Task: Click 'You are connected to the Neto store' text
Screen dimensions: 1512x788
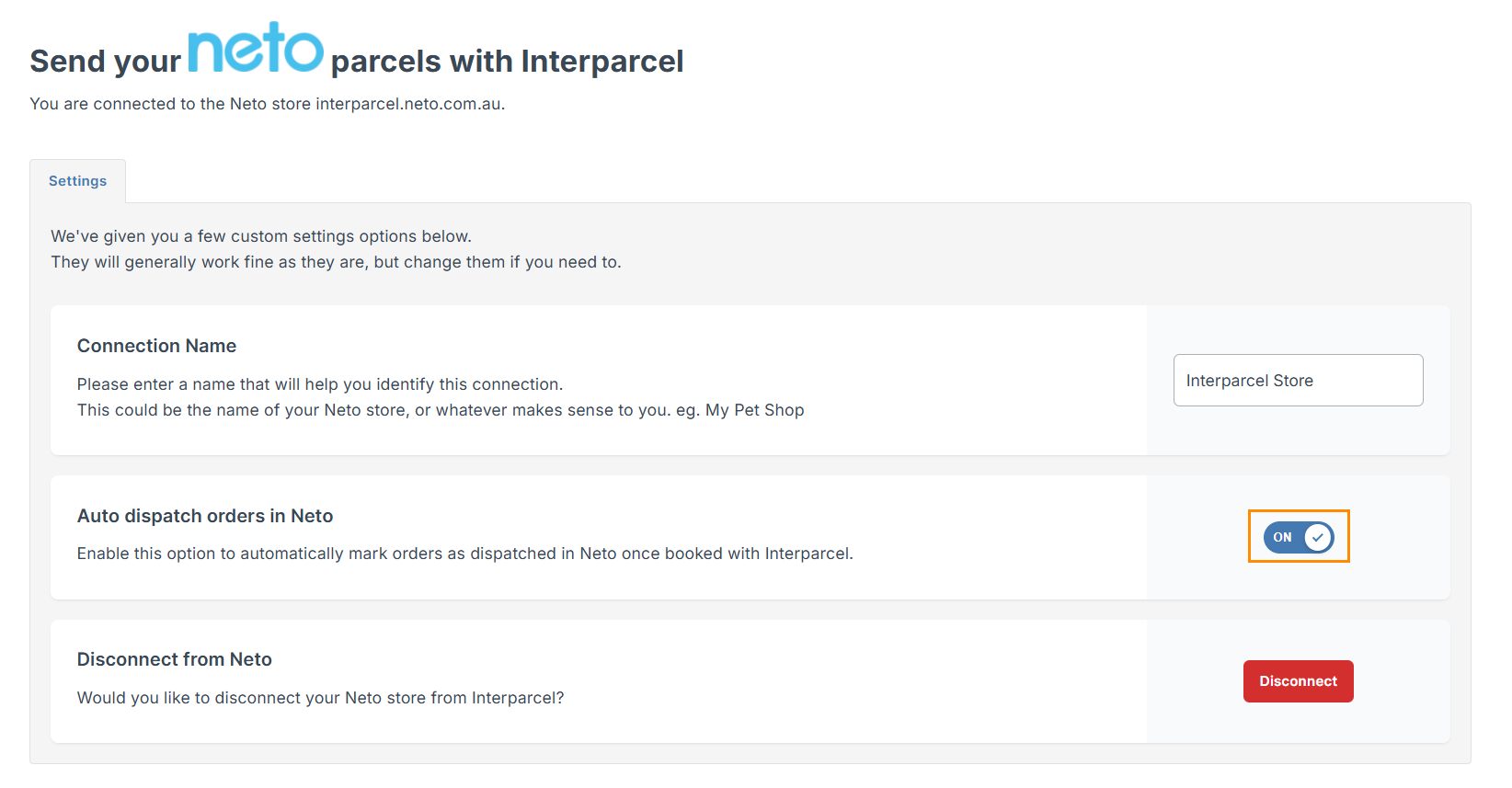Action: (170, 104)
